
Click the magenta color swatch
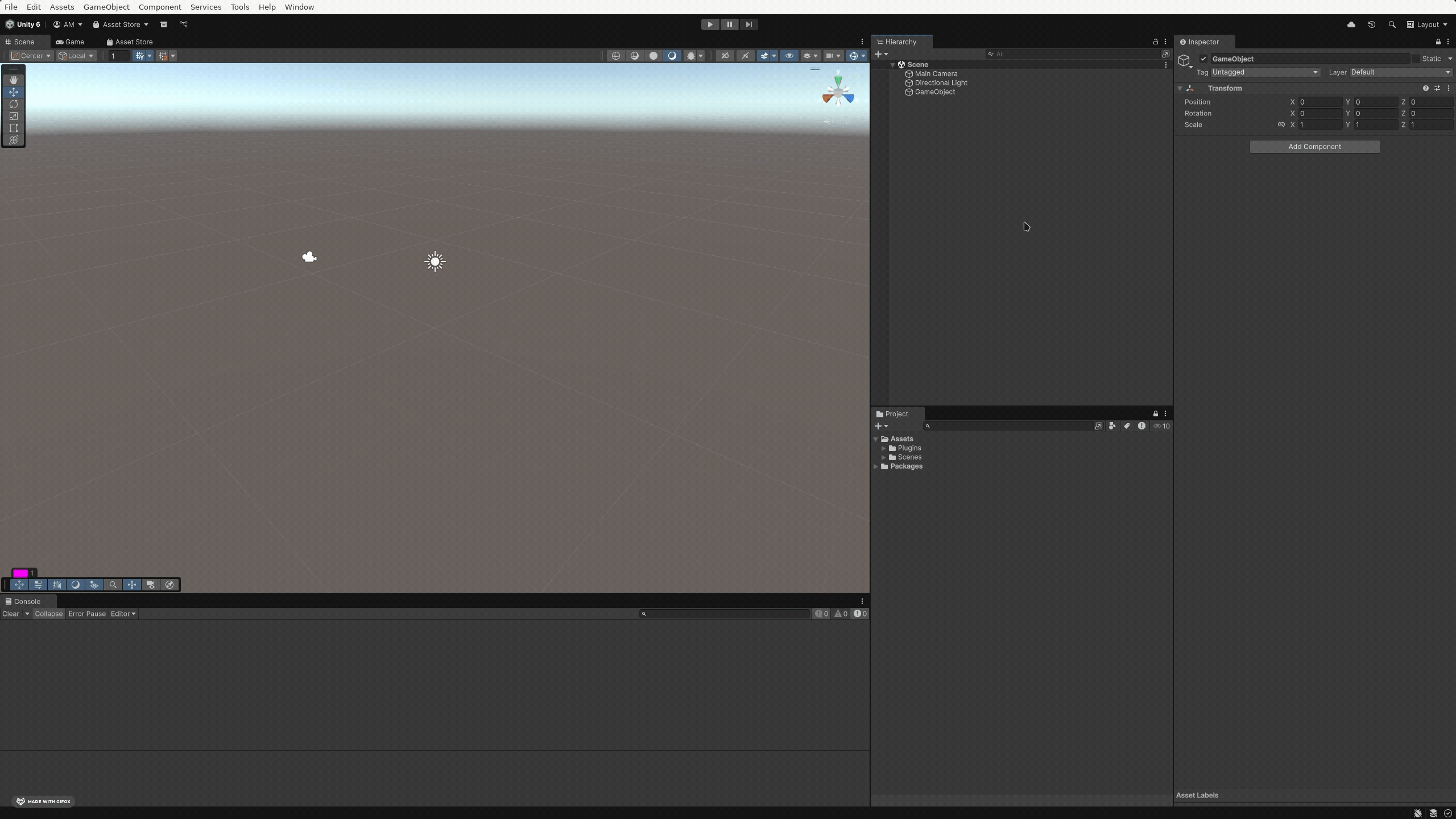pos(20,573)
